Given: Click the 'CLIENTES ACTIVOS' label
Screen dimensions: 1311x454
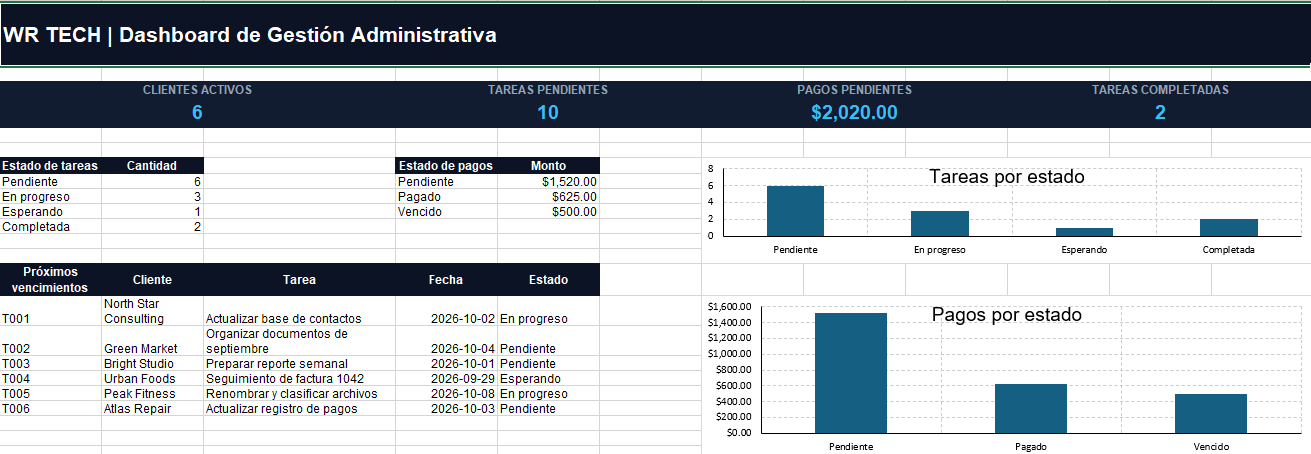Looking at the screenshot, I should [x=197, y=89].
